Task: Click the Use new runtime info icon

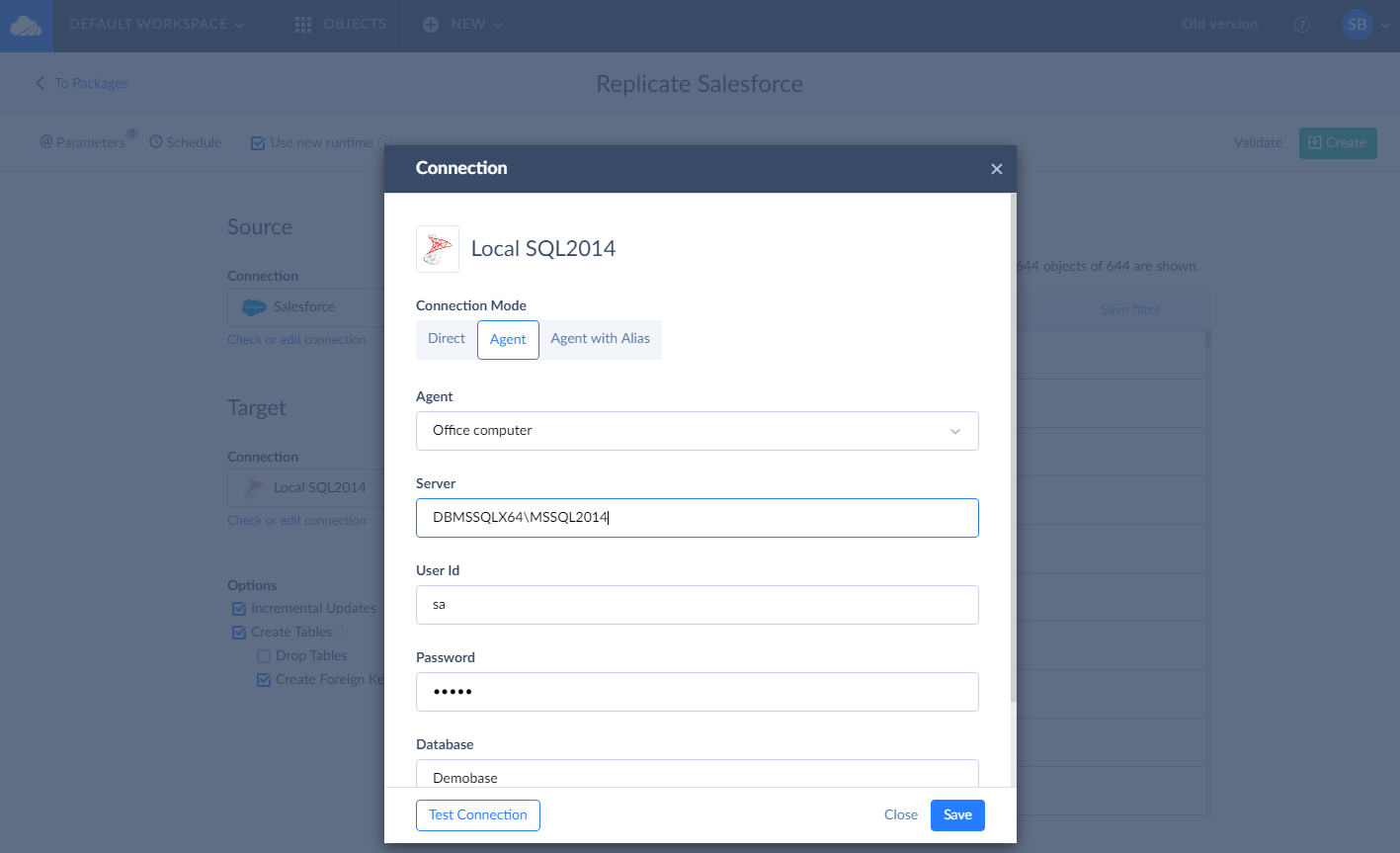Action: click(x=383, y=142)
